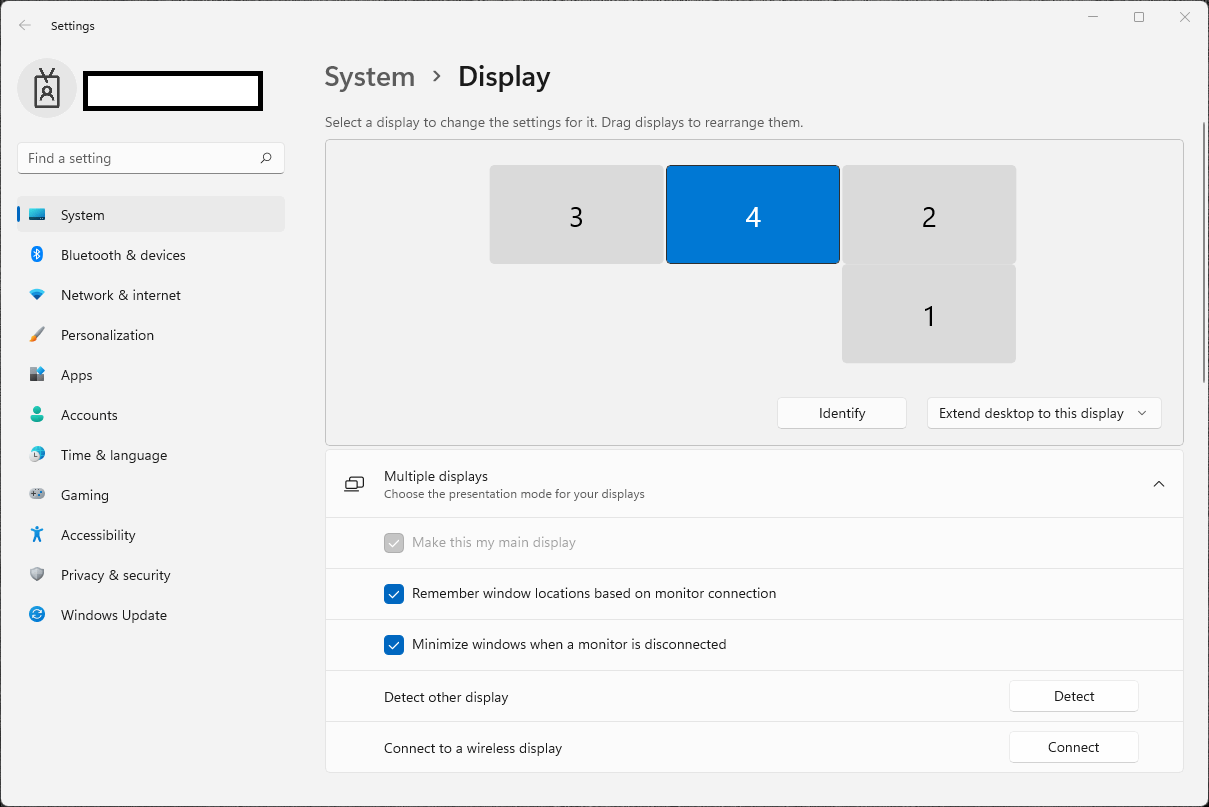Viewport: 1209px width, 807px height.
Task: Click the Accounts label in sidebar
Action: (89, 415)
